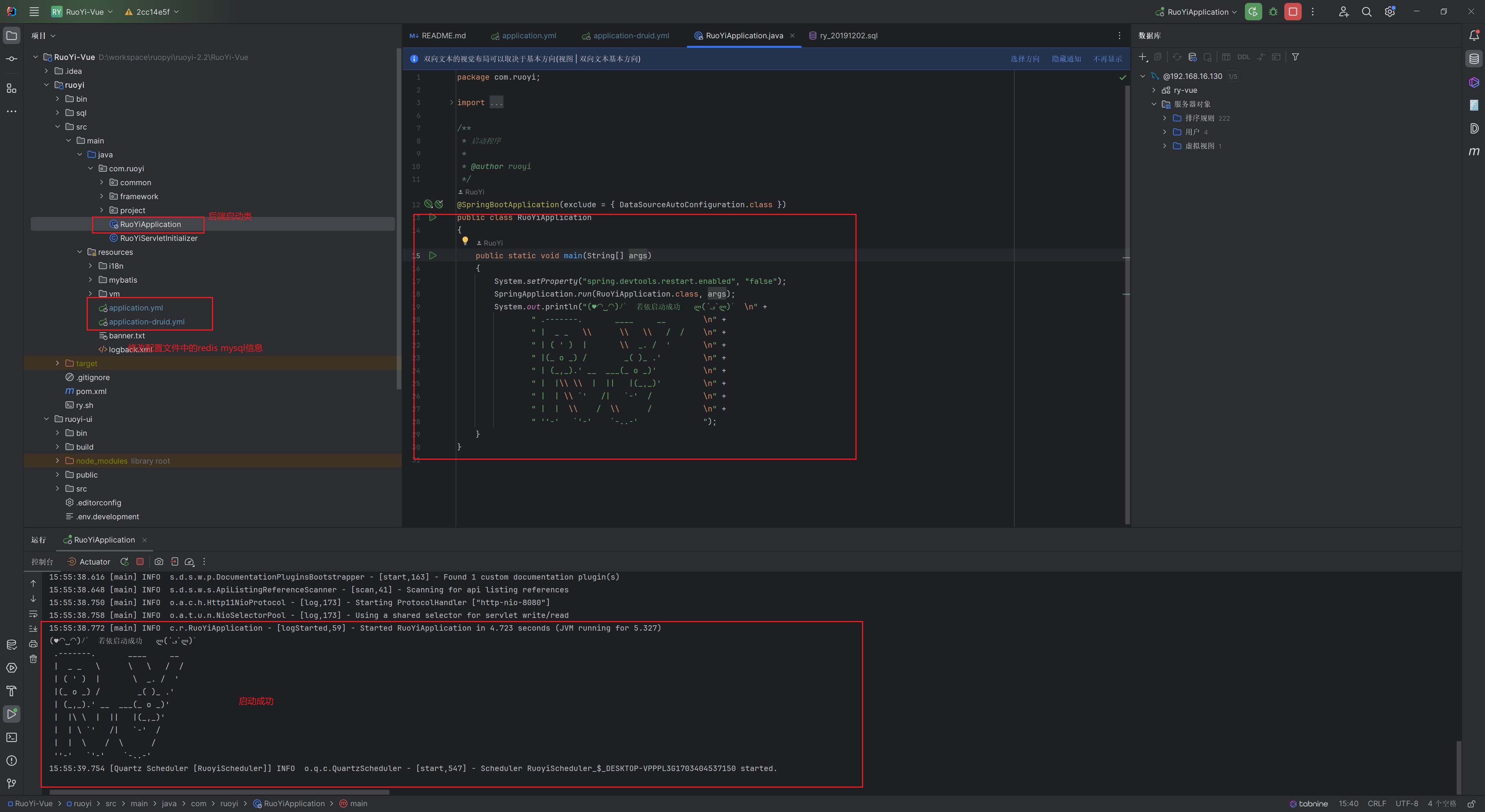This screenshot has height=812, width=1485.
Task: Click 选择方向 link in banner
Action: click(x=1024, y=59)
